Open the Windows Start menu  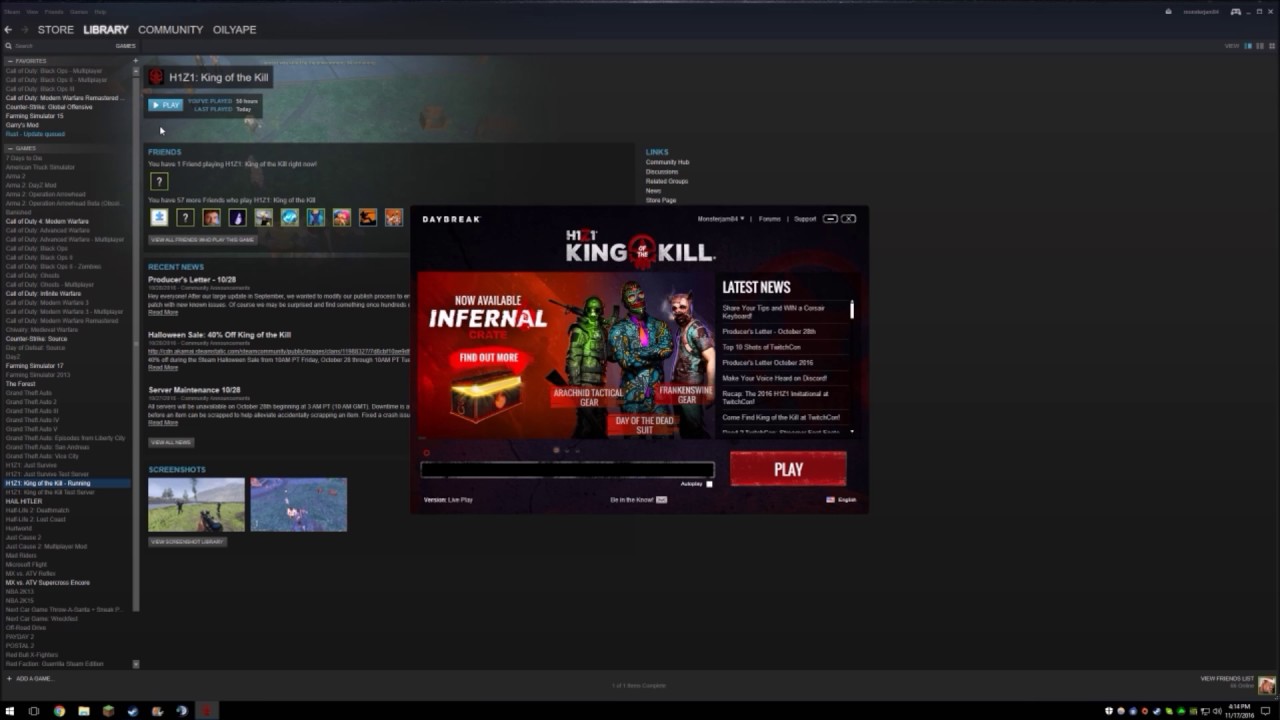10,711
